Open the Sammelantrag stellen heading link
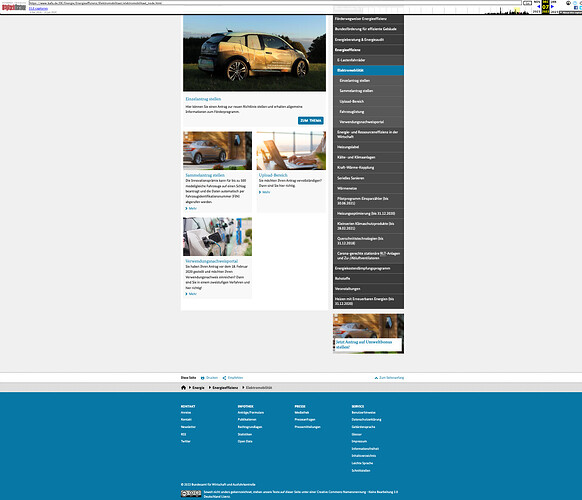The image size is (582, 500). point(205,175)
